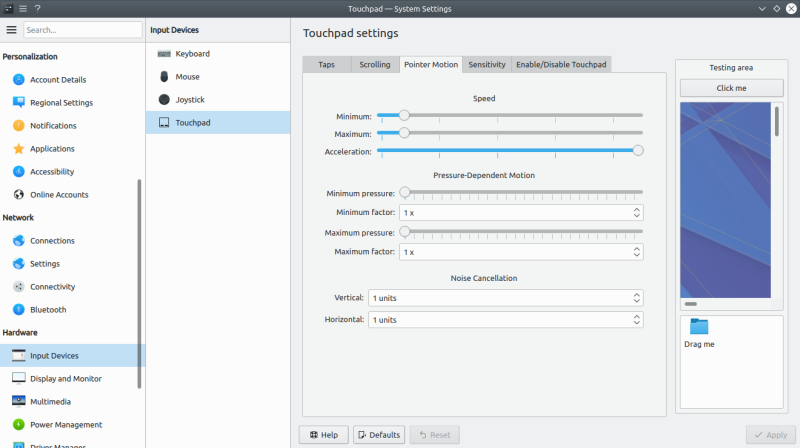Click in the Search input field
The height and width of the screenshot is (448, 800).
tap(82, 30)
